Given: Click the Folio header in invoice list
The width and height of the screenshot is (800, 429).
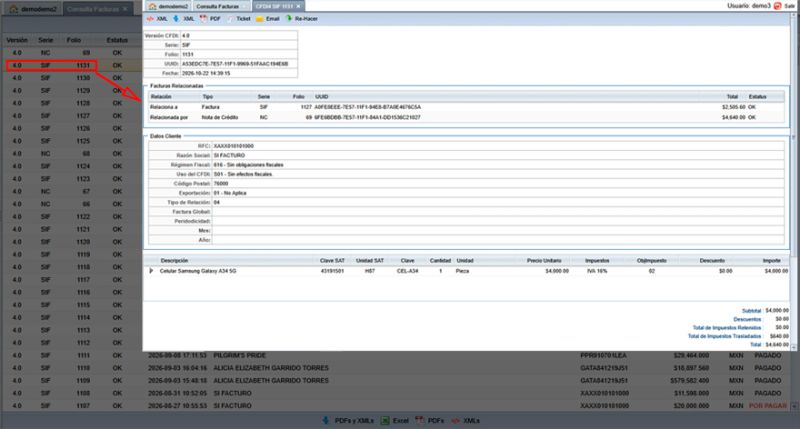Looking at the screenshot, I should point(73,40).
